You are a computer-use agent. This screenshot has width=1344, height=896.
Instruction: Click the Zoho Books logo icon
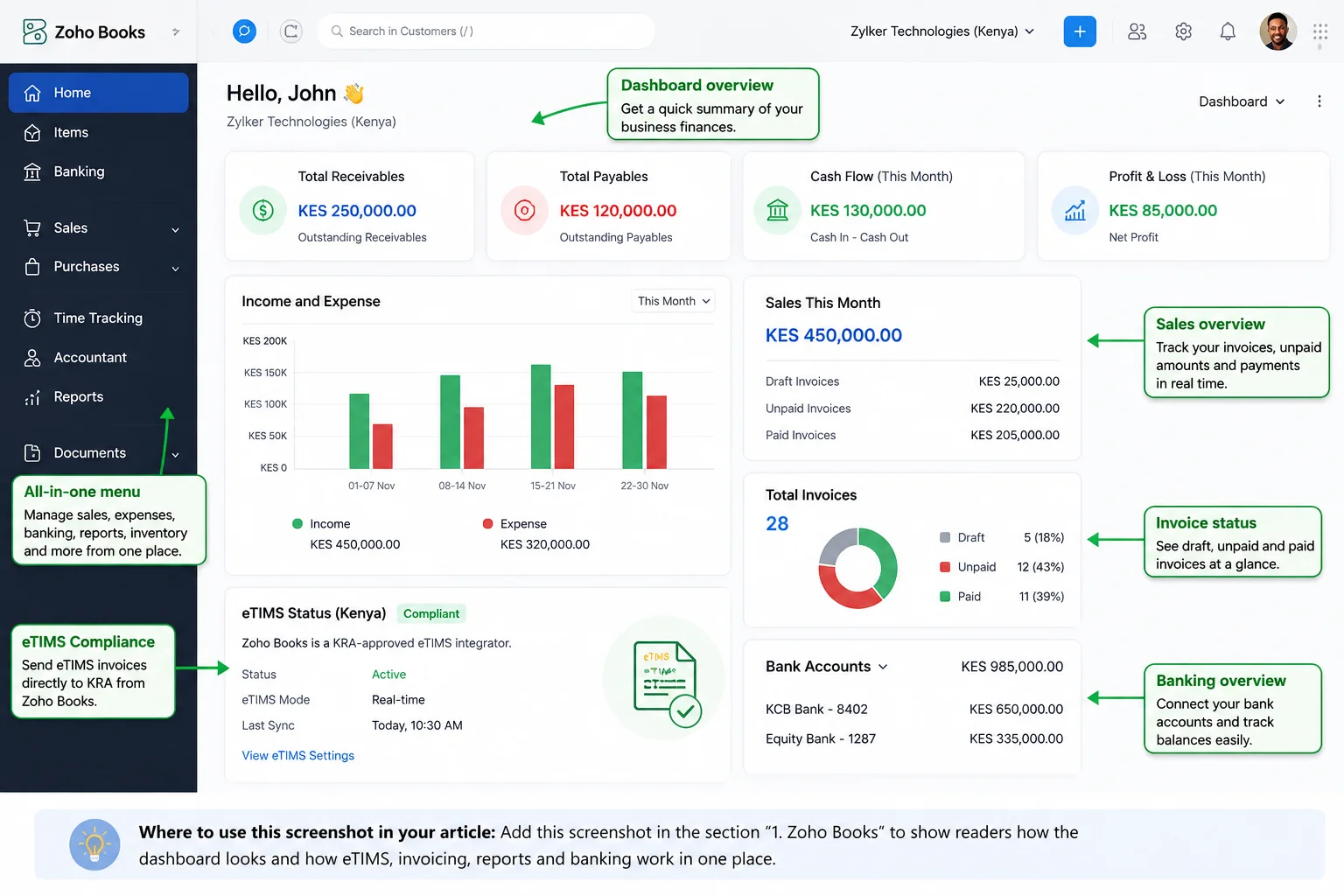[x=34, y=31]
